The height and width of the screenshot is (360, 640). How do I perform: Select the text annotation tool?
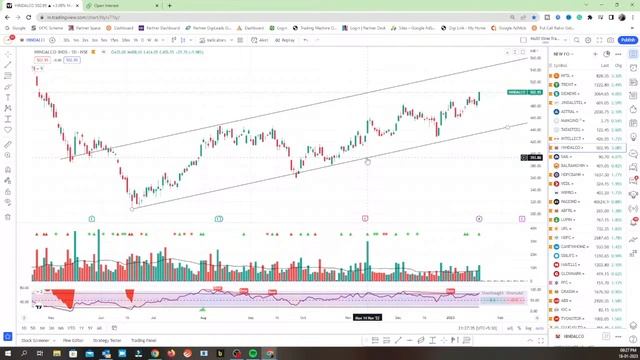click(8, 98)
